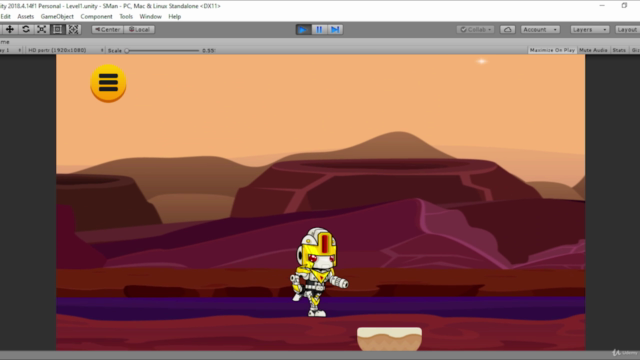Open the Layout dropdown
Viewport: 640px width, 360px height.
(x=627, y=29)
